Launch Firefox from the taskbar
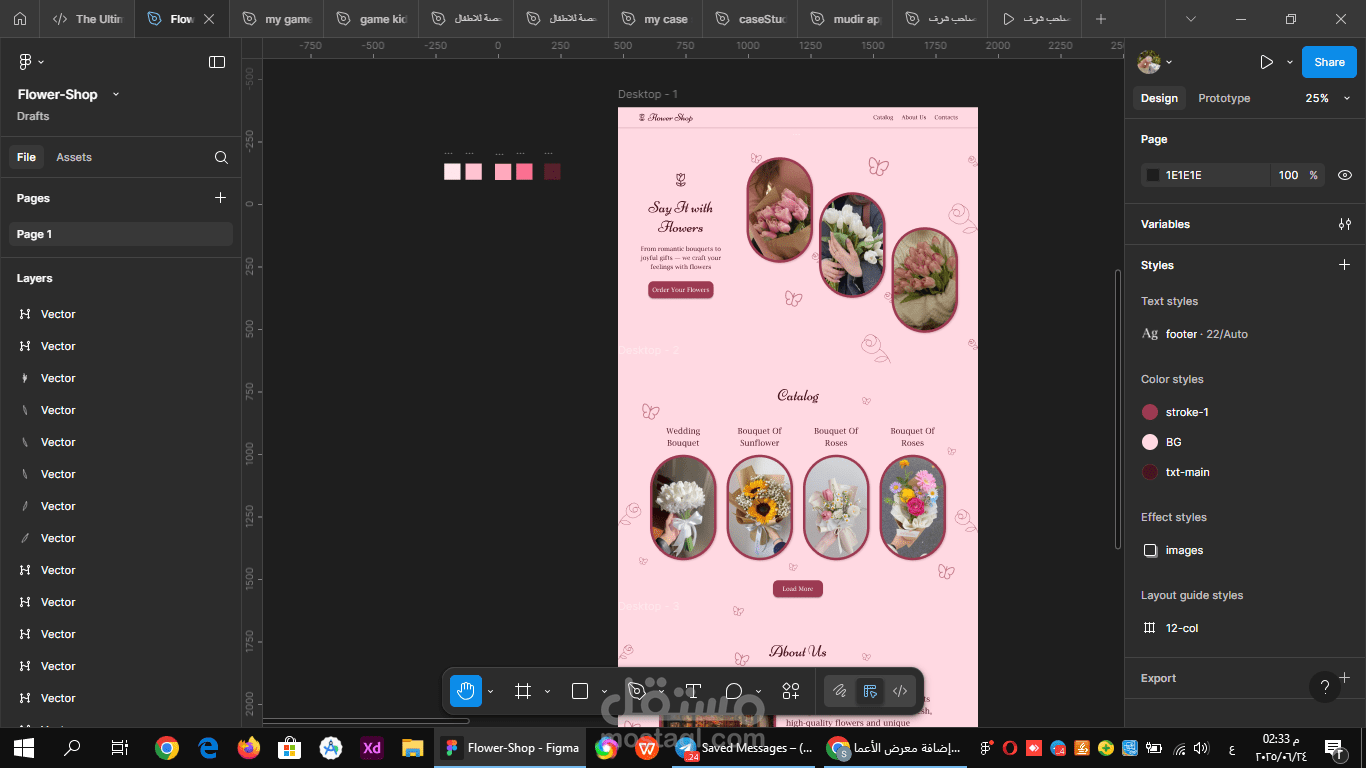 tap(249, 747)
